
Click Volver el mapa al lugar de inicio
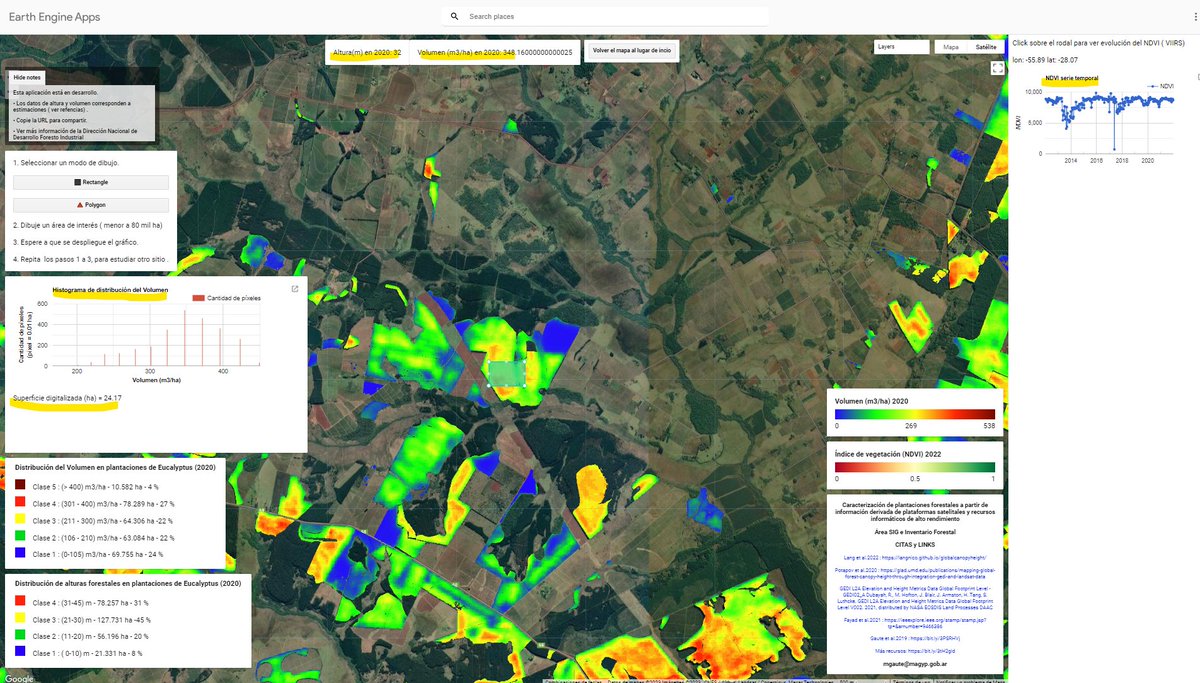632,50
